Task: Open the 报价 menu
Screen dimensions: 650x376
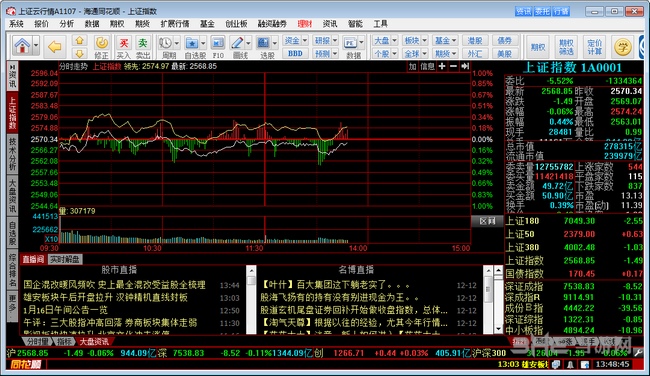Action: coord(41,24)
